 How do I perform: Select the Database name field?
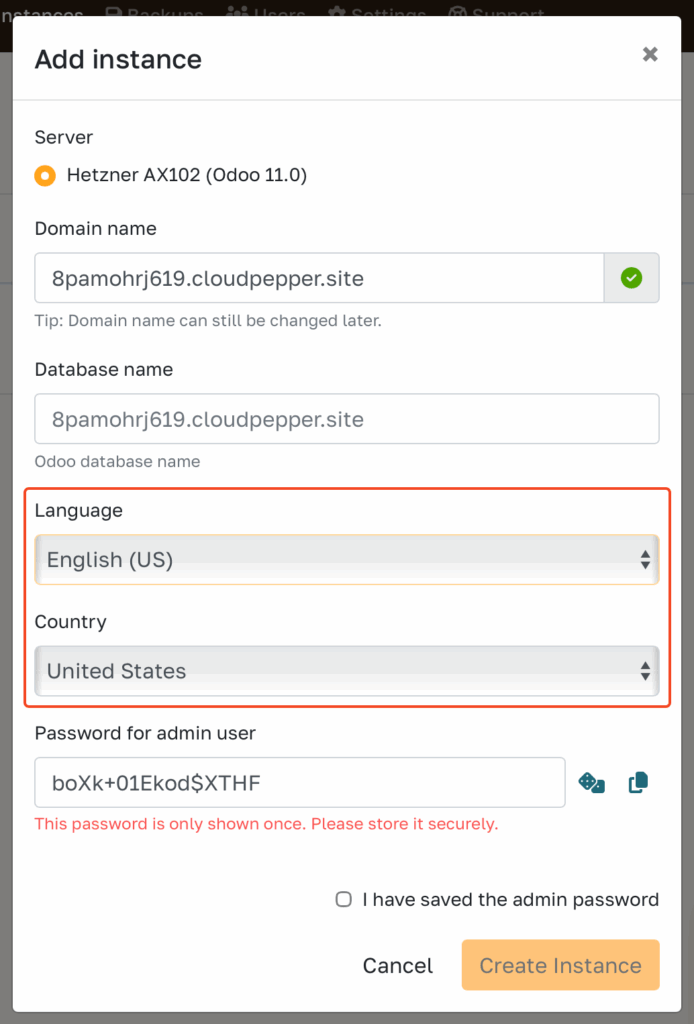347,419
